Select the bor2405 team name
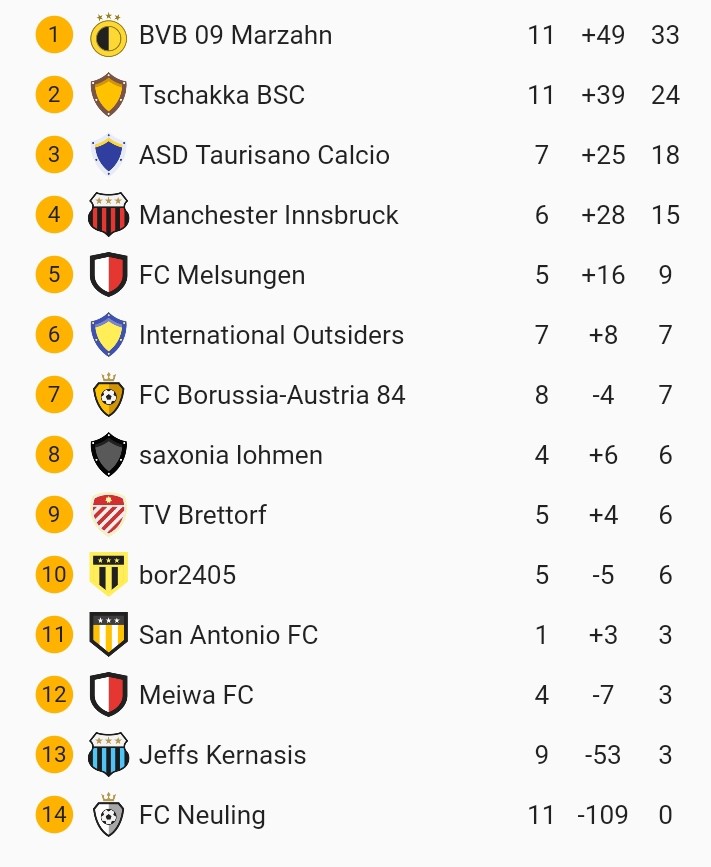This screenshot has width=711, height=867. click(187, 575)
